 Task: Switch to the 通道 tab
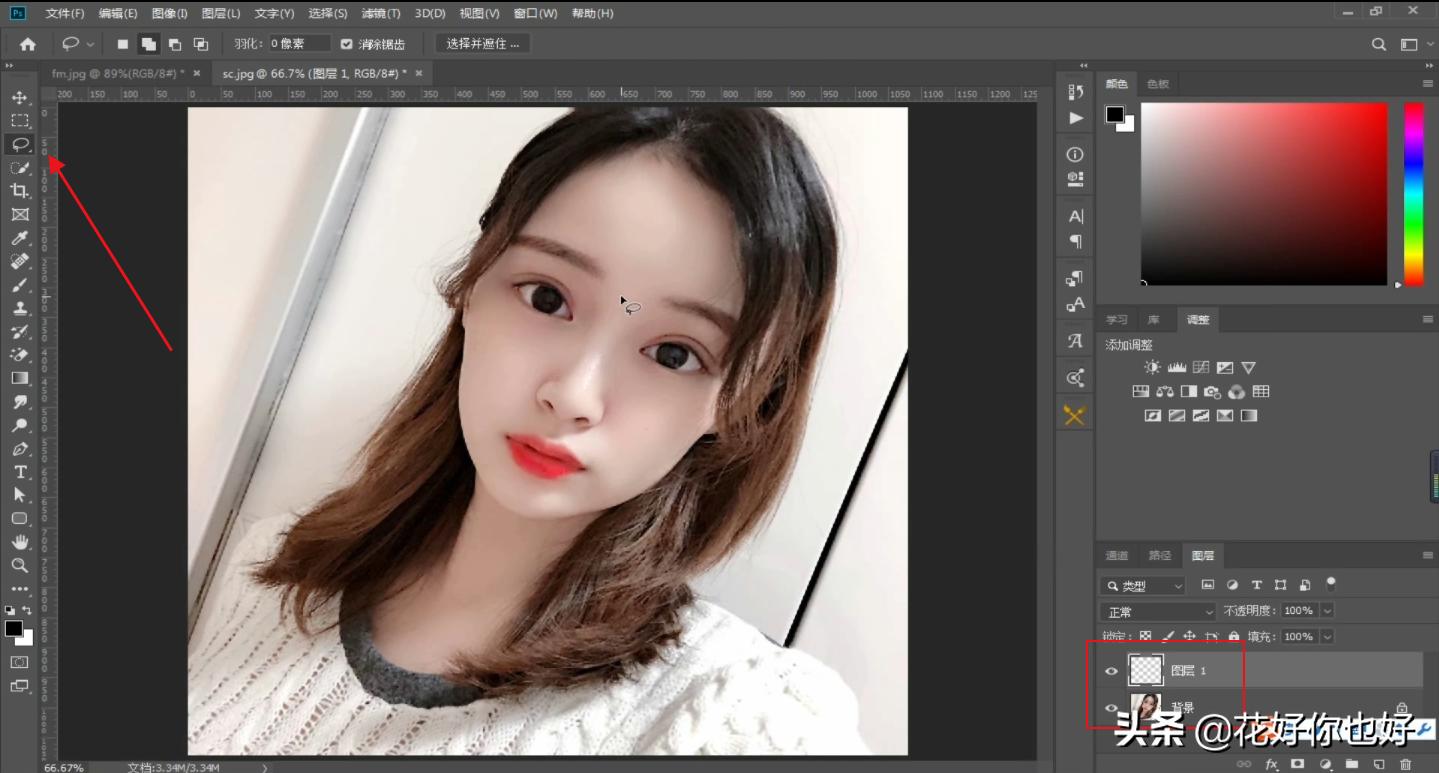click(1116, 555)
